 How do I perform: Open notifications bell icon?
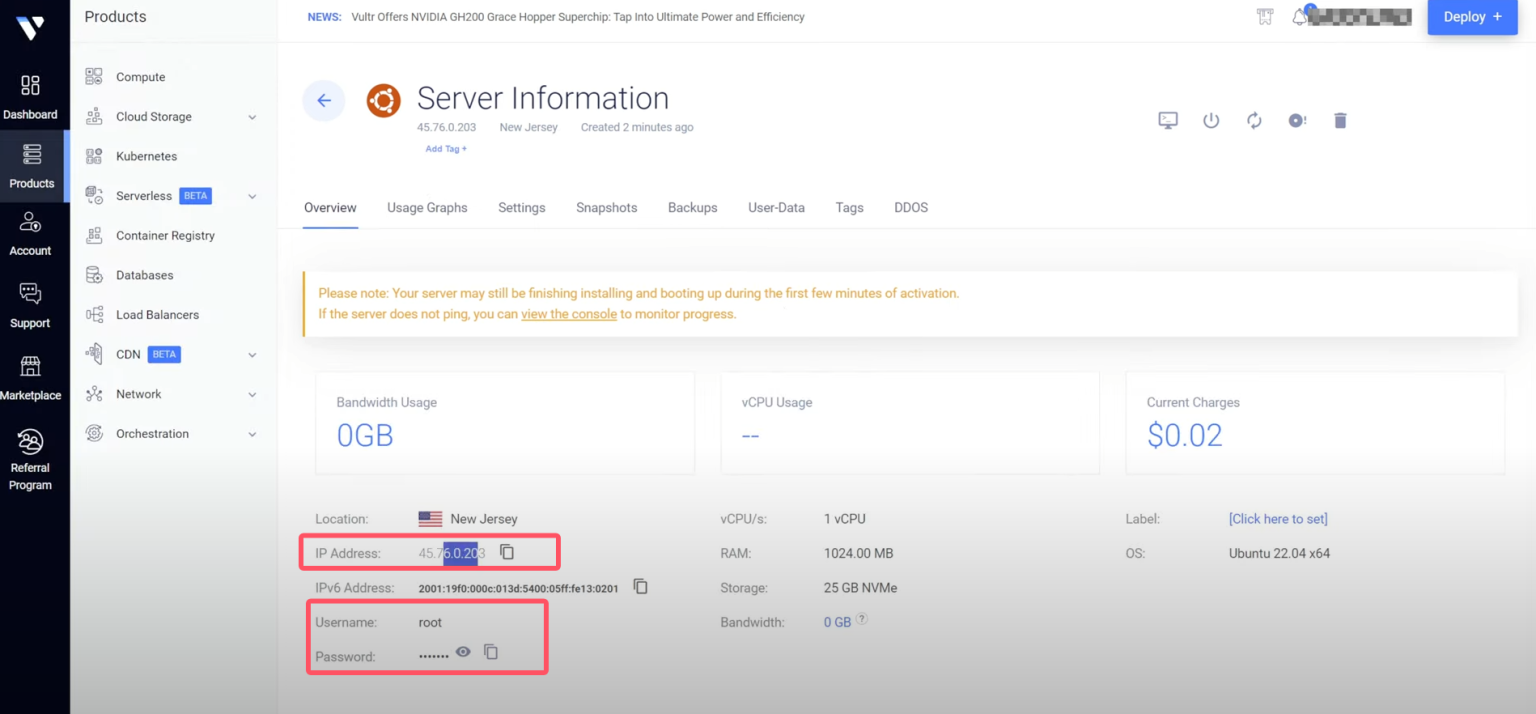coord(1300,17)
